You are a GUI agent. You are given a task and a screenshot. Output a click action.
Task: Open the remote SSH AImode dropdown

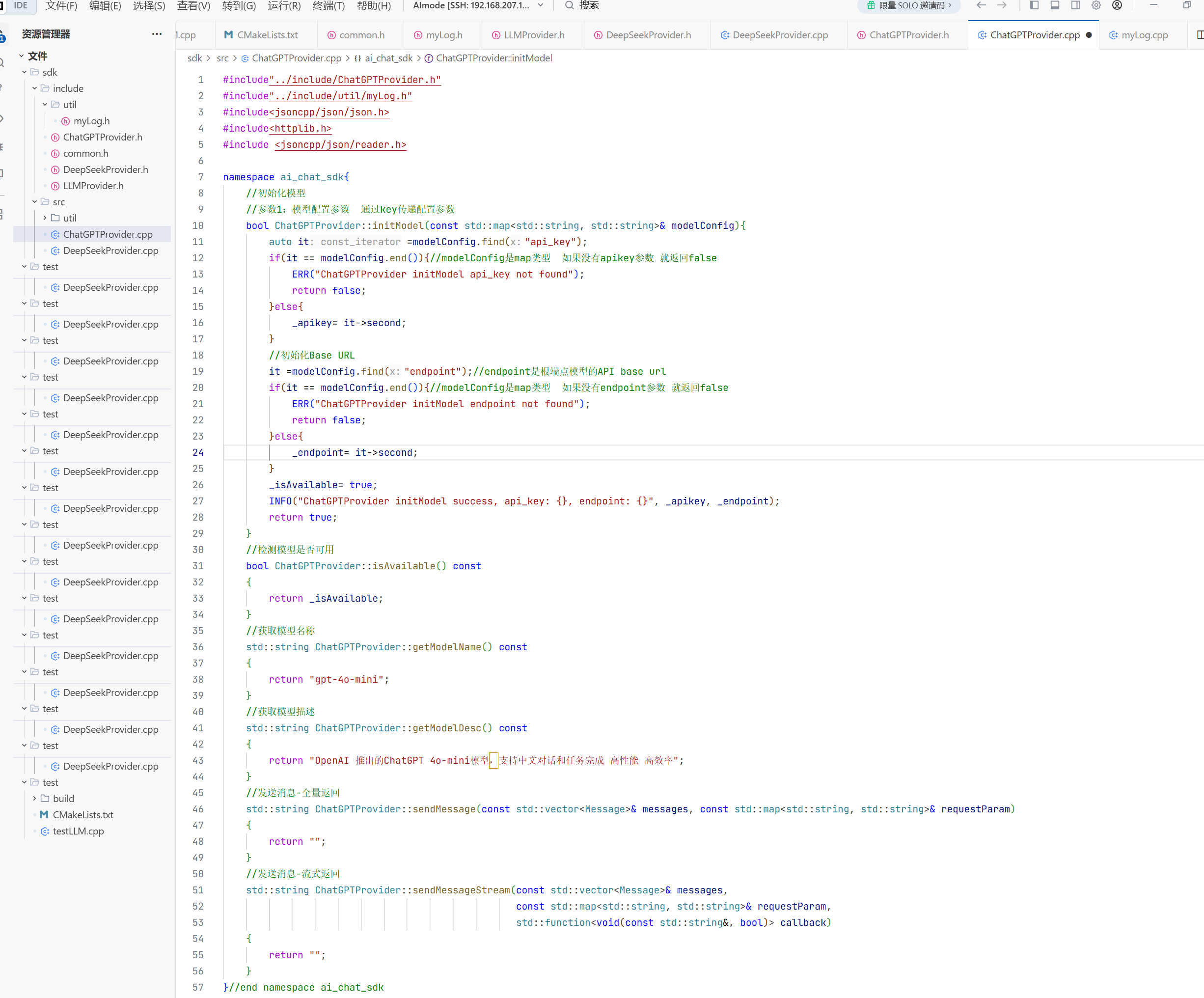tap(478, 5)
